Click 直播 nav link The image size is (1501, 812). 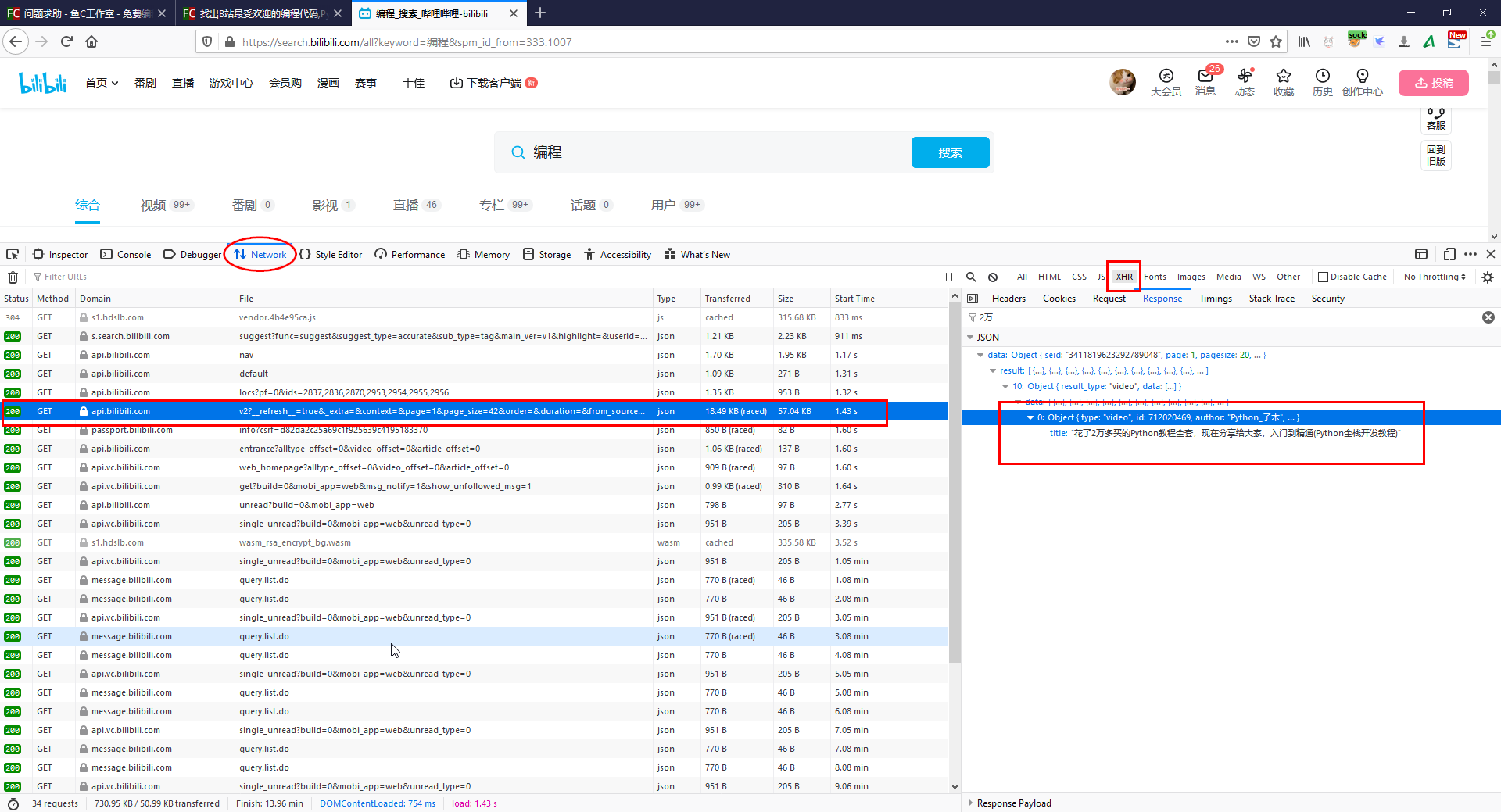click(x=183, y=83)
